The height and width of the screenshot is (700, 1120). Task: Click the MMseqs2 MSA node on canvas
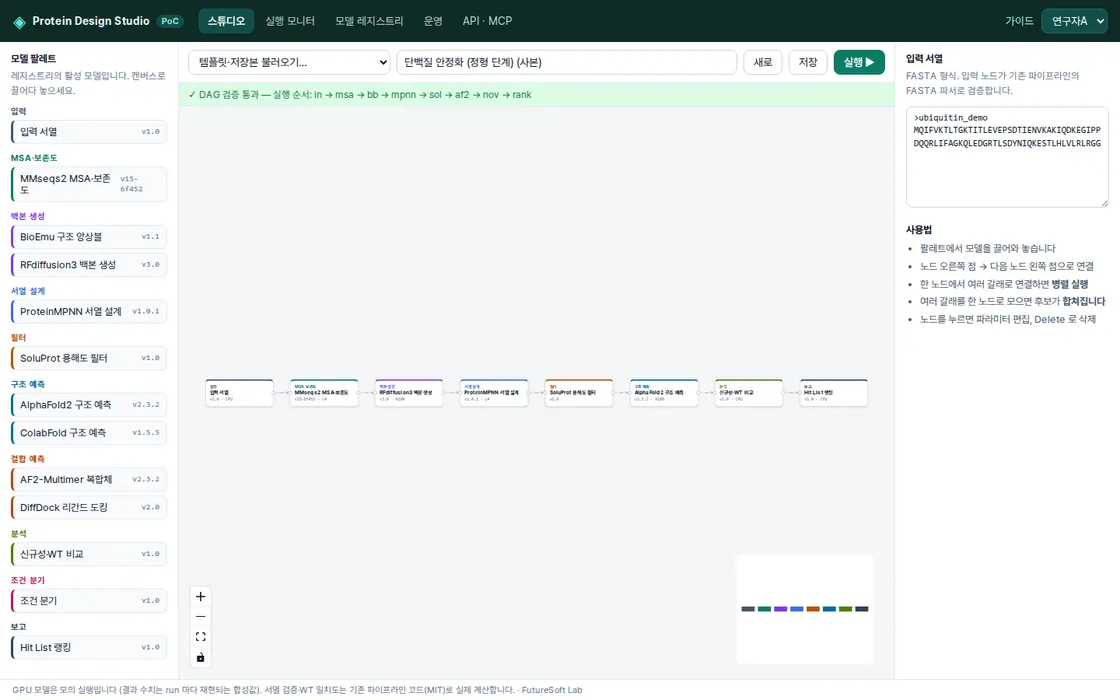point(324,393)
